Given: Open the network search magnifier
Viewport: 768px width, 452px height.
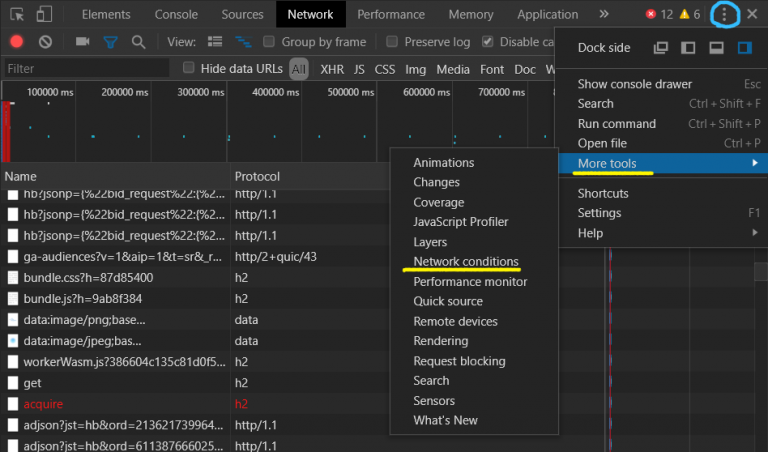Looking at the screenshot, I should coord(138,42).
